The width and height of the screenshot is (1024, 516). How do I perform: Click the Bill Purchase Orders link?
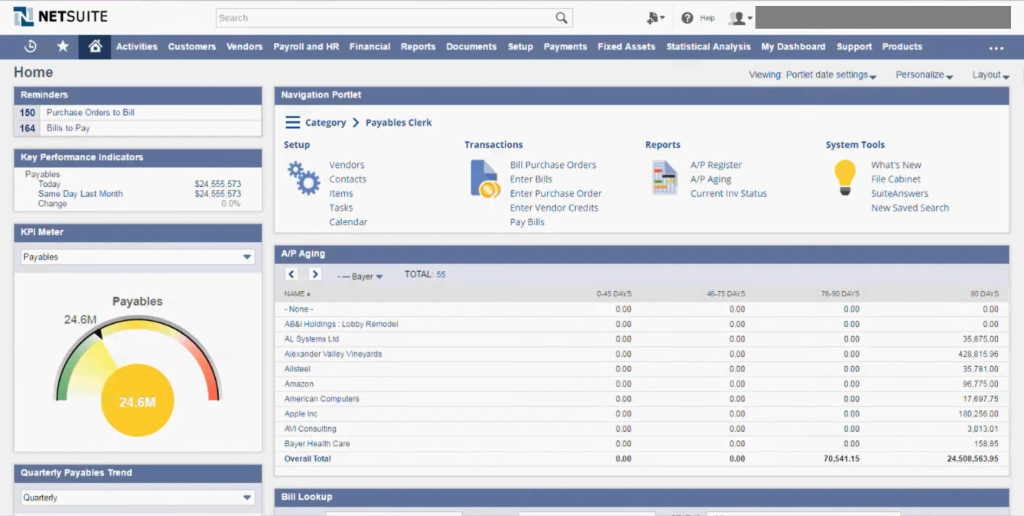point(552,165)
